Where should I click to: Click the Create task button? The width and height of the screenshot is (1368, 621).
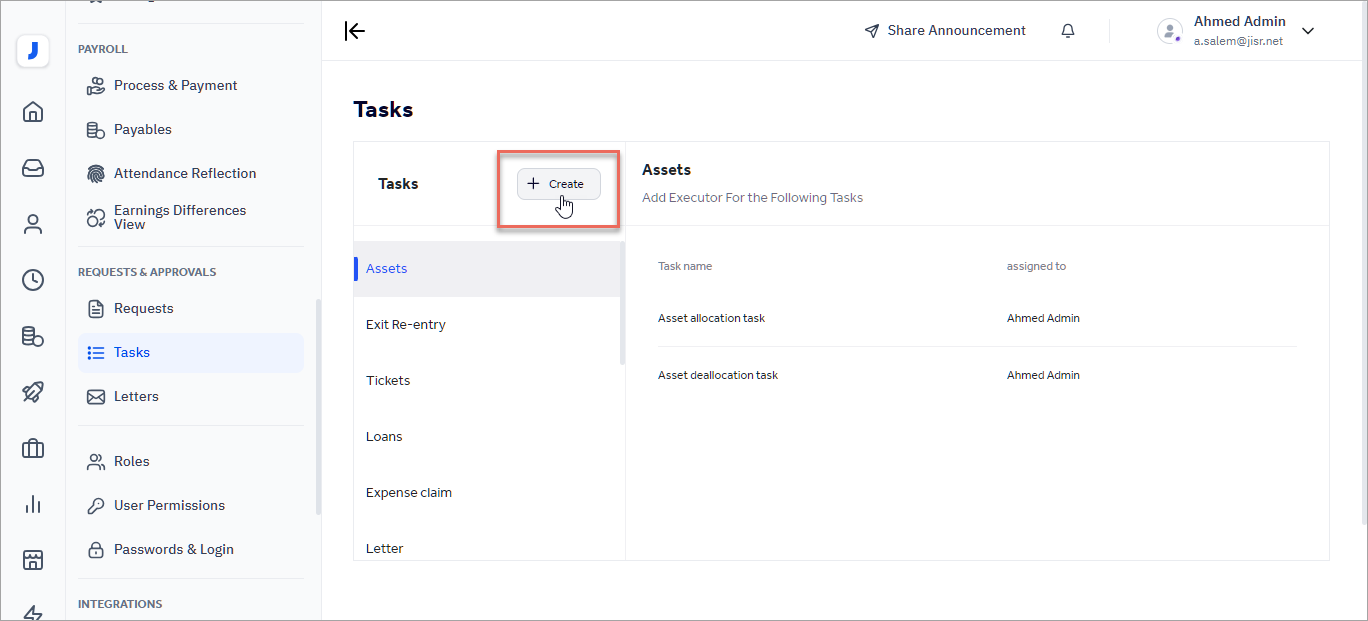tap(558, 184)
